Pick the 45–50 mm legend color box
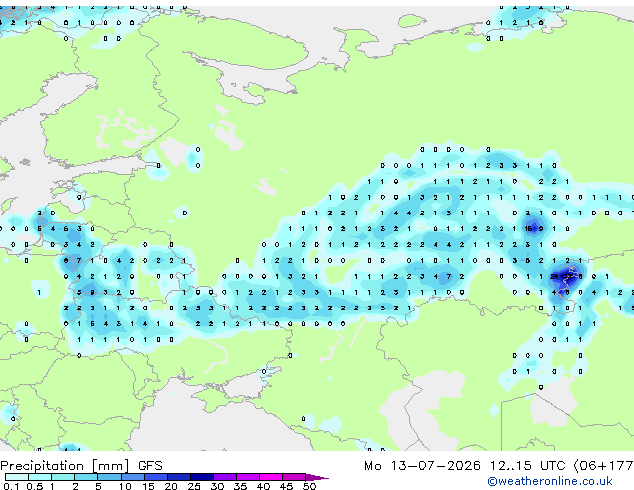Image resolution: width=634 pixels, height=490 pixels. [294, 477]
